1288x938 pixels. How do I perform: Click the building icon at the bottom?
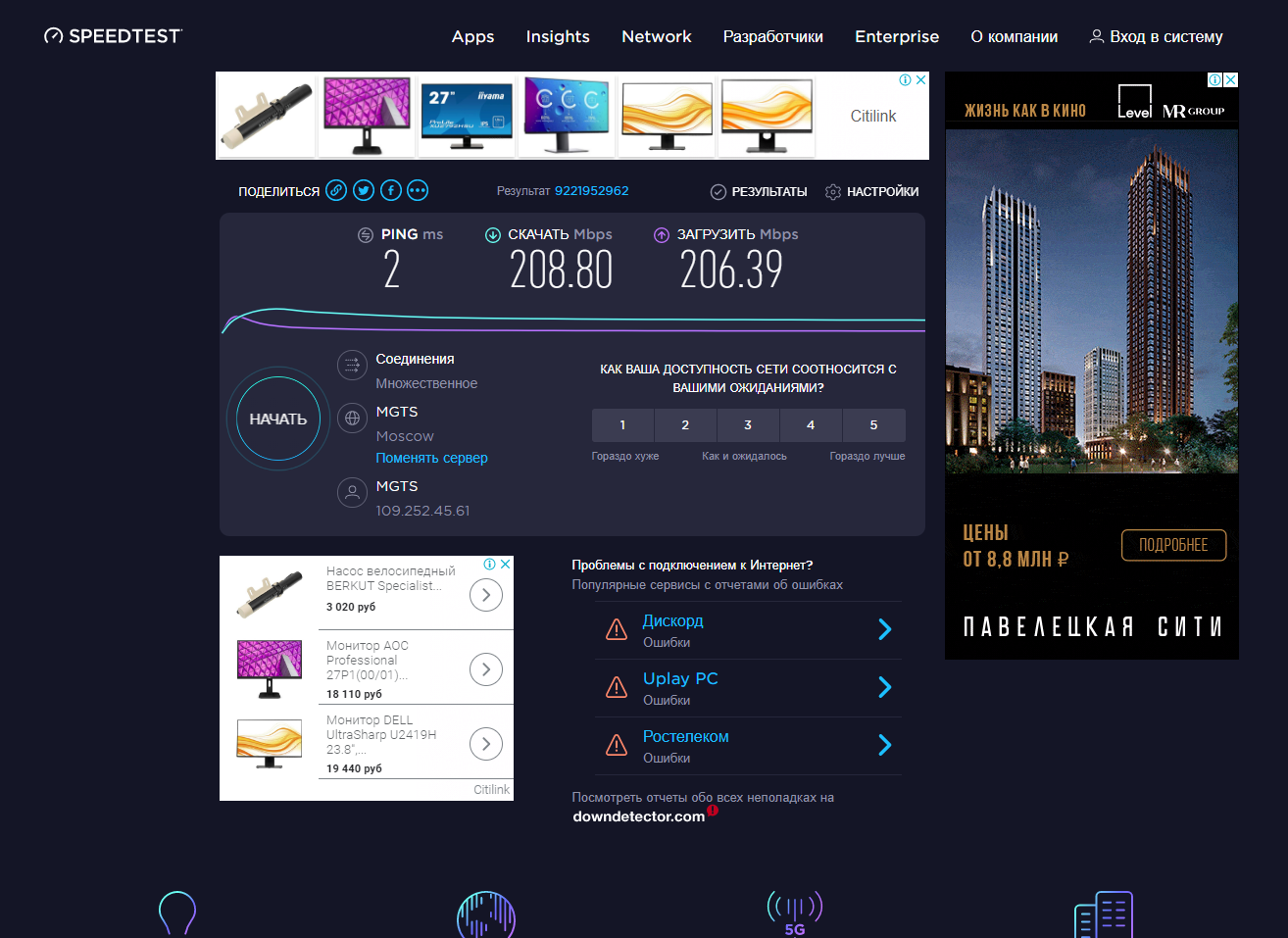tap(1104, 914)
